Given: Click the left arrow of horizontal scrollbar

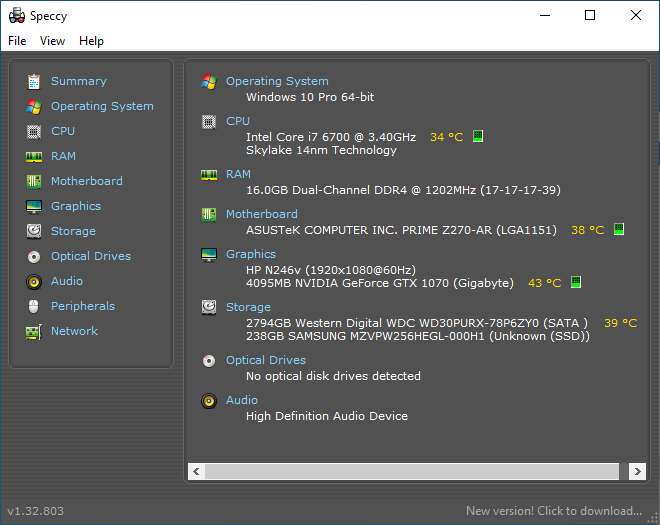Looking at the screenshot, I should [x=196, y=472].
